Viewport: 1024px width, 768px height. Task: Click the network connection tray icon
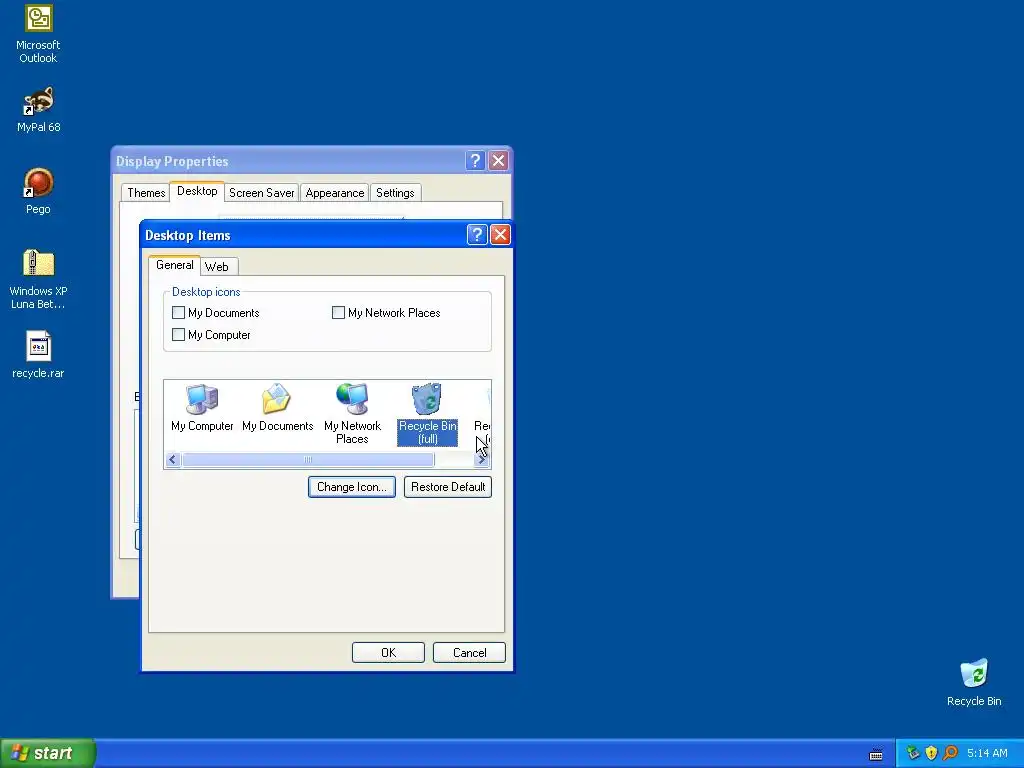(x=912, y=753)
